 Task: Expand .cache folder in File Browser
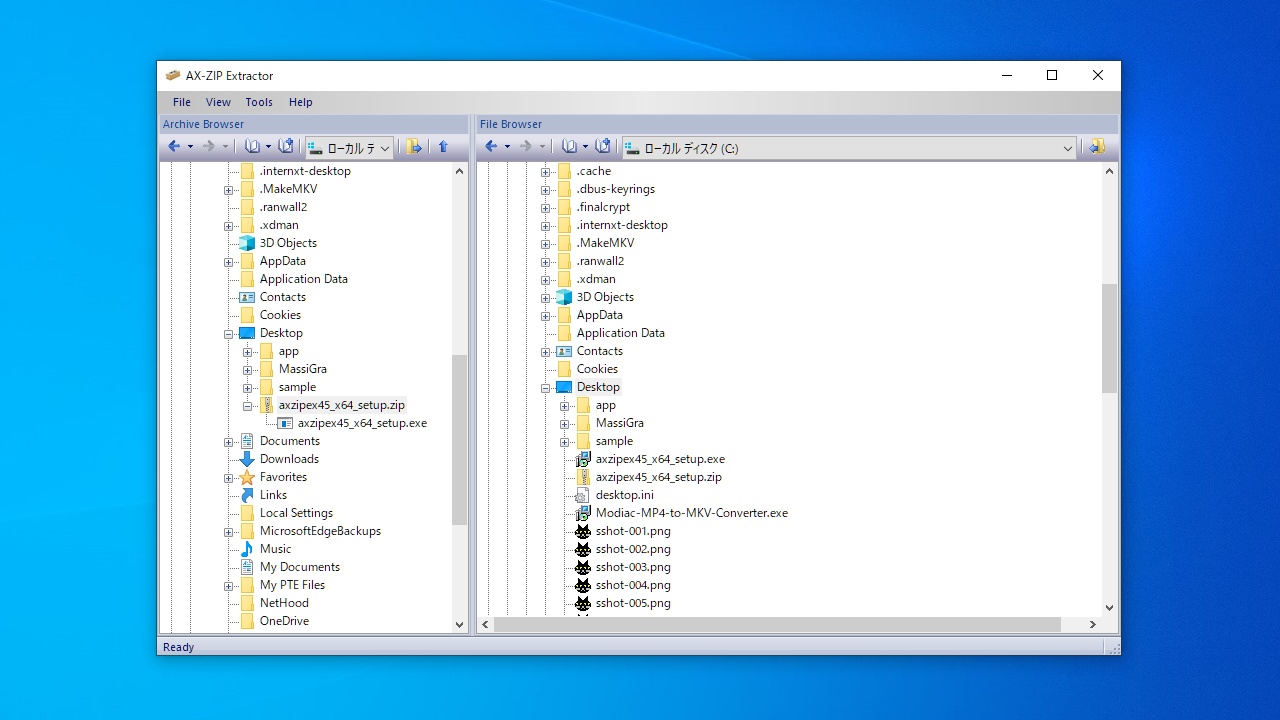coord(545,172)
